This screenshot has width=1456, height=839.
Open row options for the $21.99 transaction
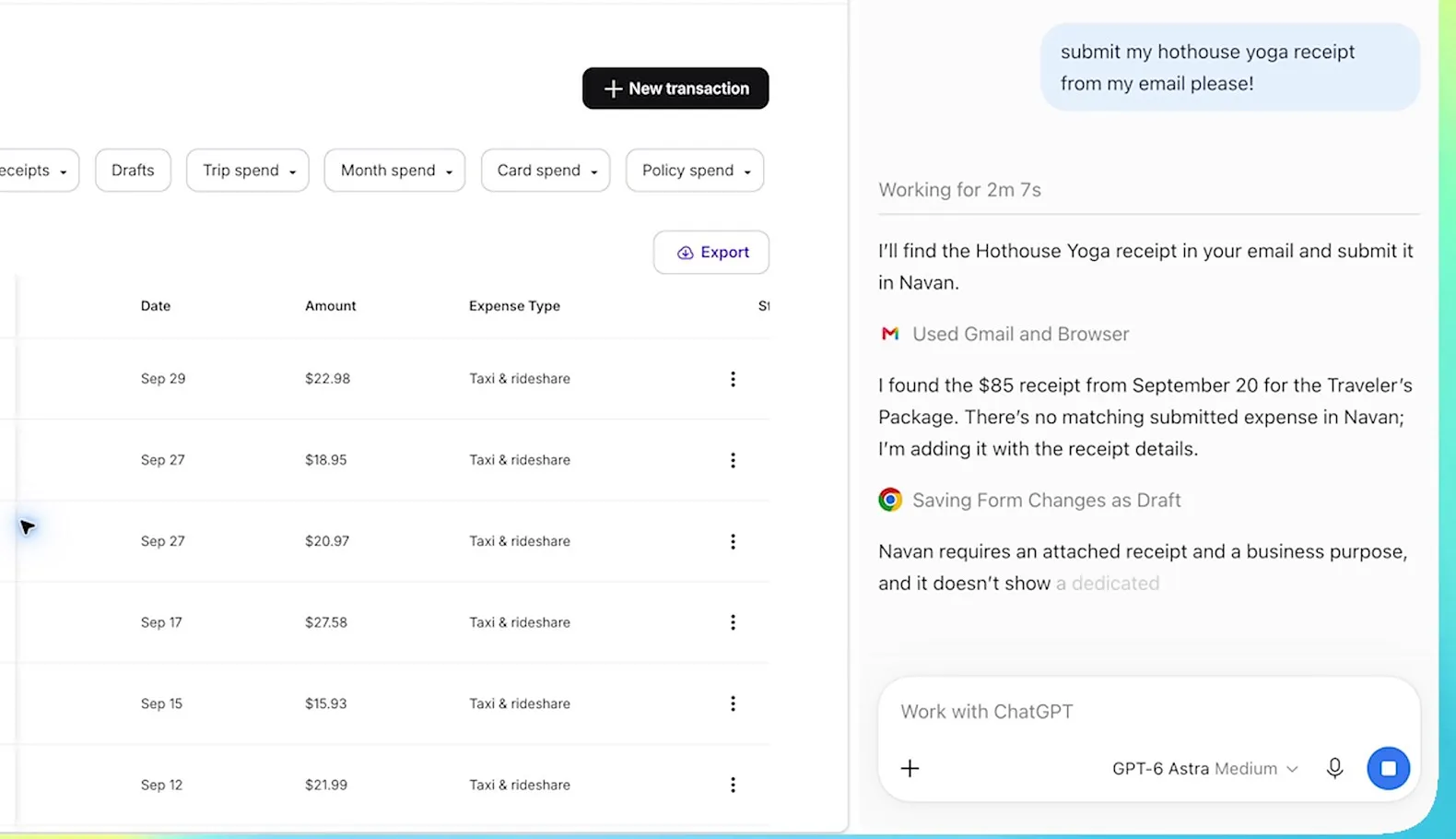pyautogui.click(x=733, y=785)
